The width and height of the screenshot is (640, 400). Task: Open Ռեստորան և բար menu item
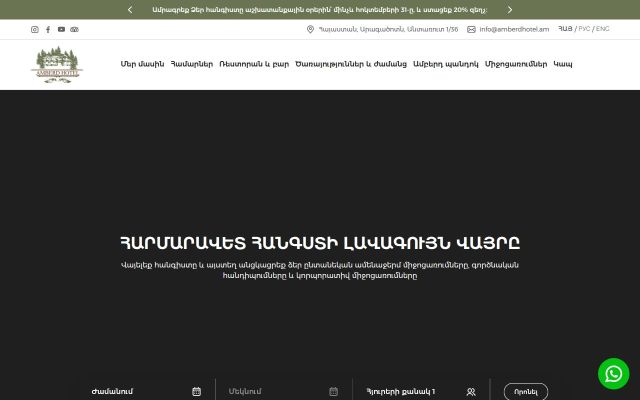pyautogui.click(x=254, y=64)
